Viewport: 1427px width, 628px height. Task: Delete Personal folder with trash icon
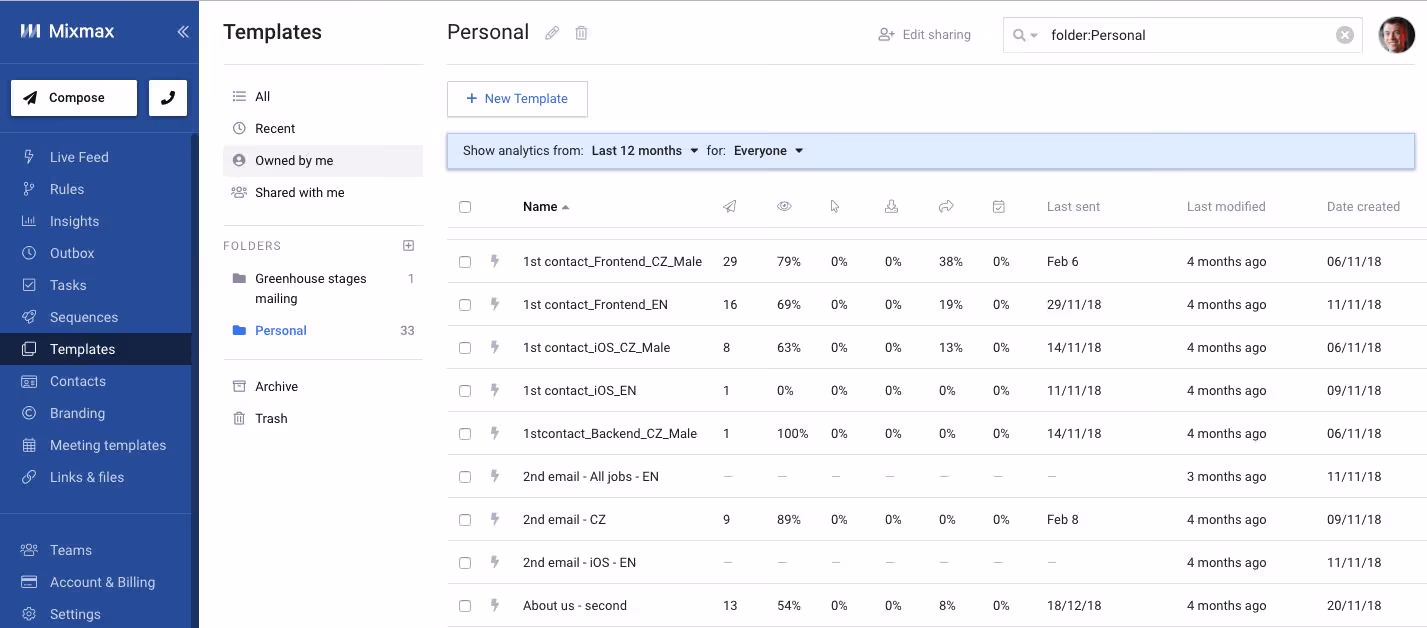click(581, 33)
